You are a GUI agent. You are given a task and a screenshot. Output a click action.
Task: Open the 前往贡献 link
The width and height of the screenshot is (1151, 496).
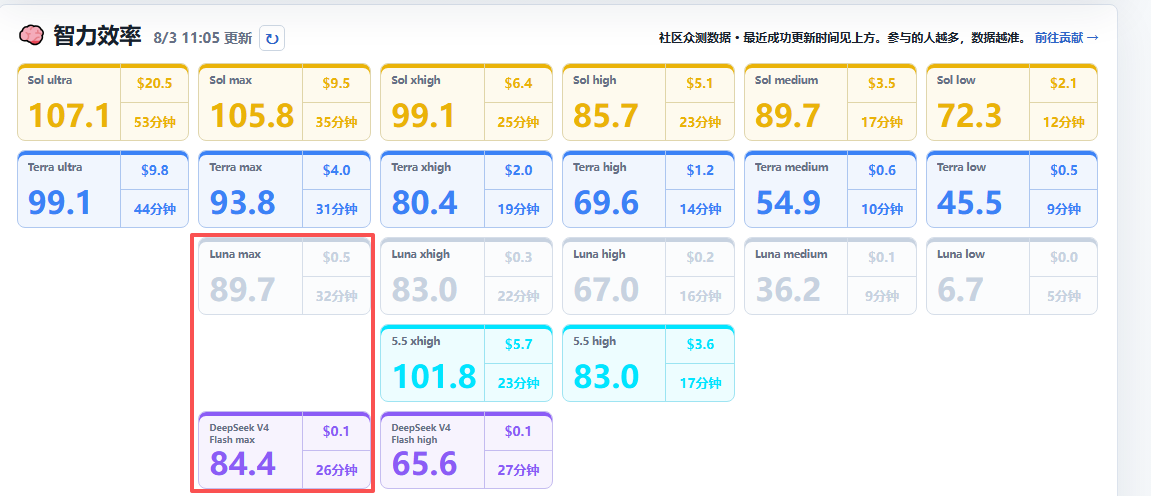tap(1067, 37)
